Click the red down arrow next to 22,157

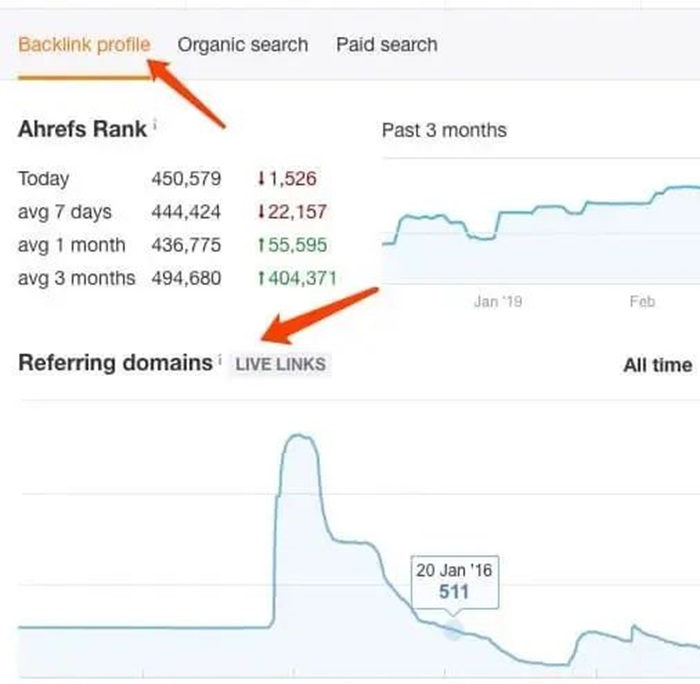coord(262,212)
